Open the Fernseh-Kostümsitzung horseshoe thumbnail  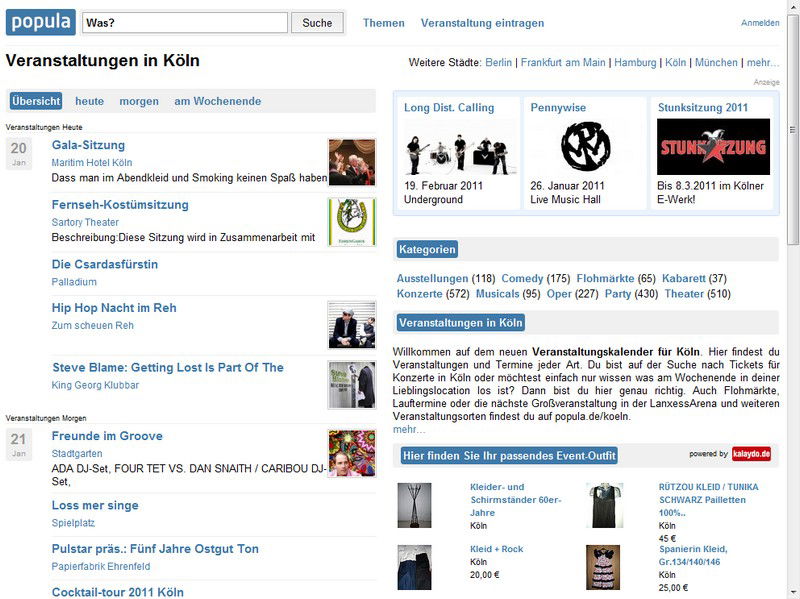(352, 222)
